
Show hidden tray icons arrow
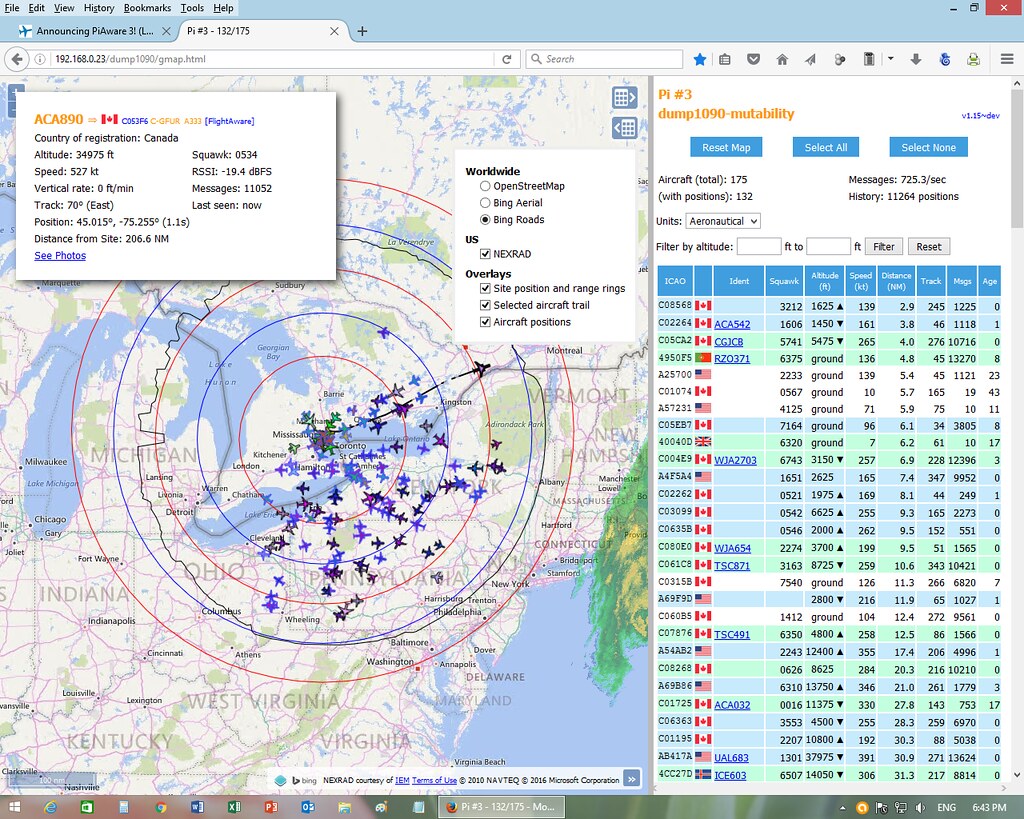(x=842, y=808)
